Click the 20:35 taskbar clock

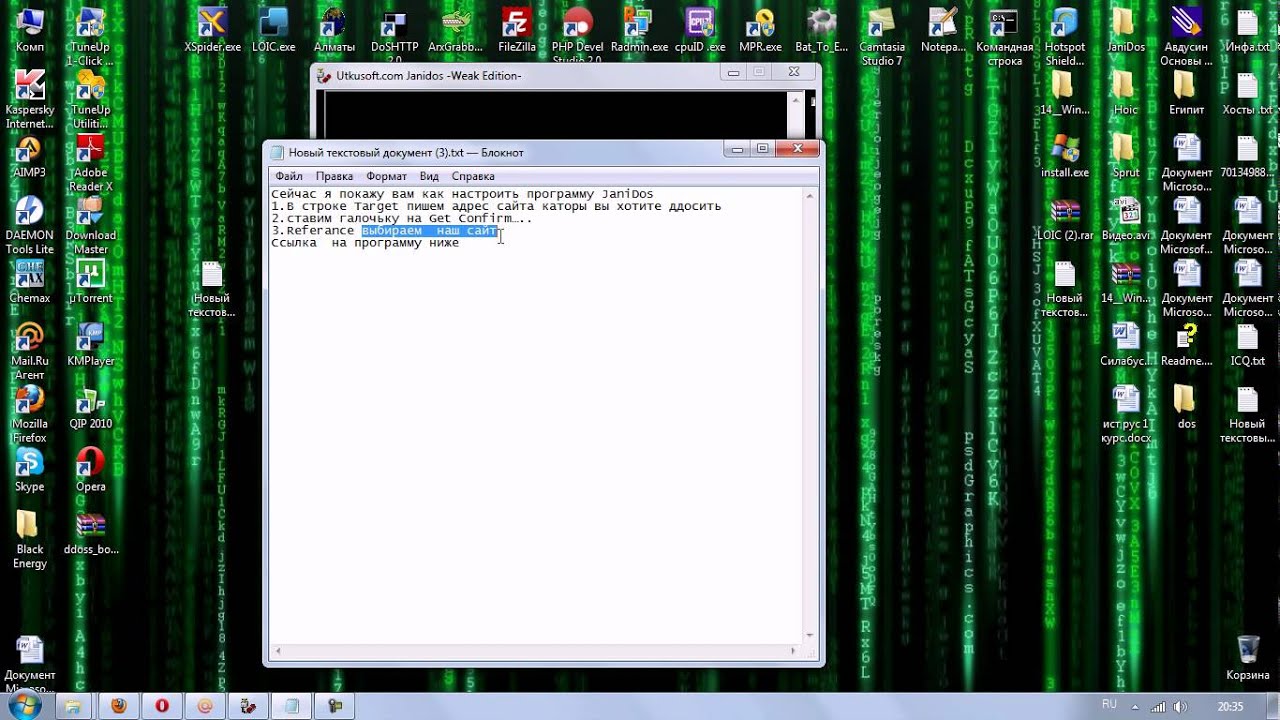[x=1230, y=706]
